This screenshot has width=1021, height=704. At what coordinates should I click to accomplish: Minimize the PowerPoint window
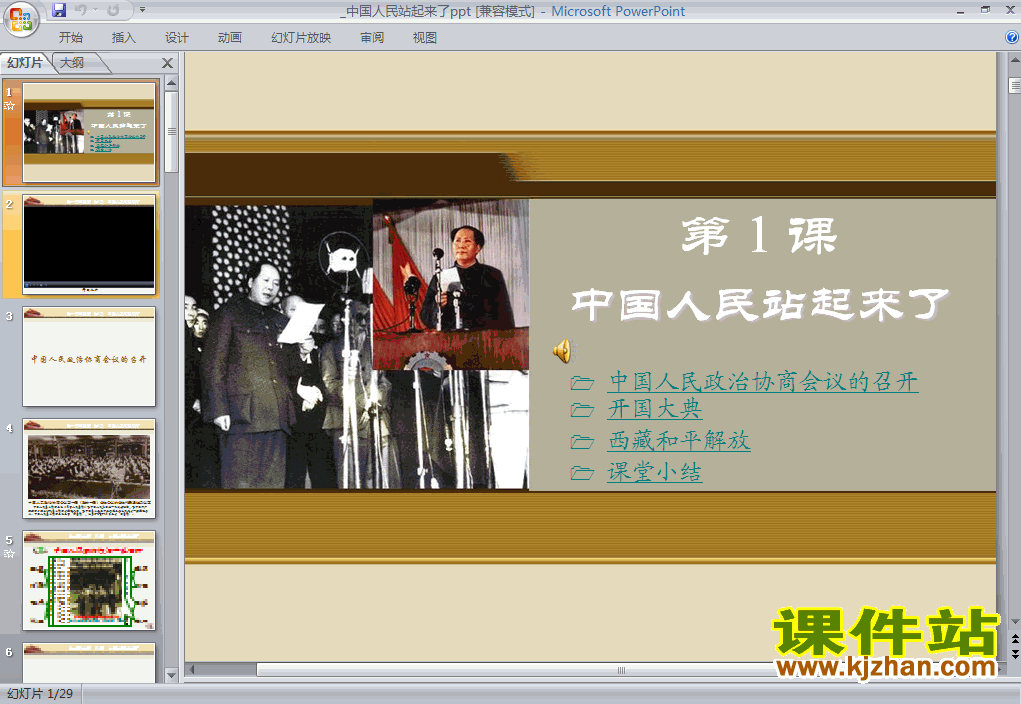(x=960, y=10)
